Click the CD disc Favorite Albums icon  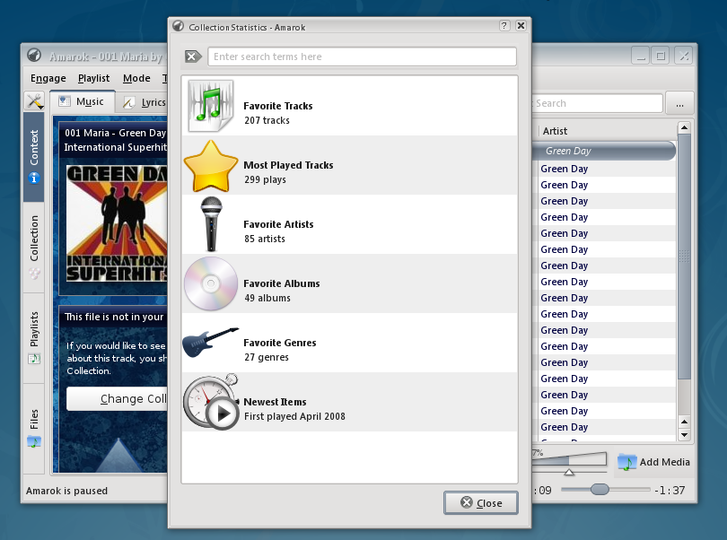tap(211, 283)
